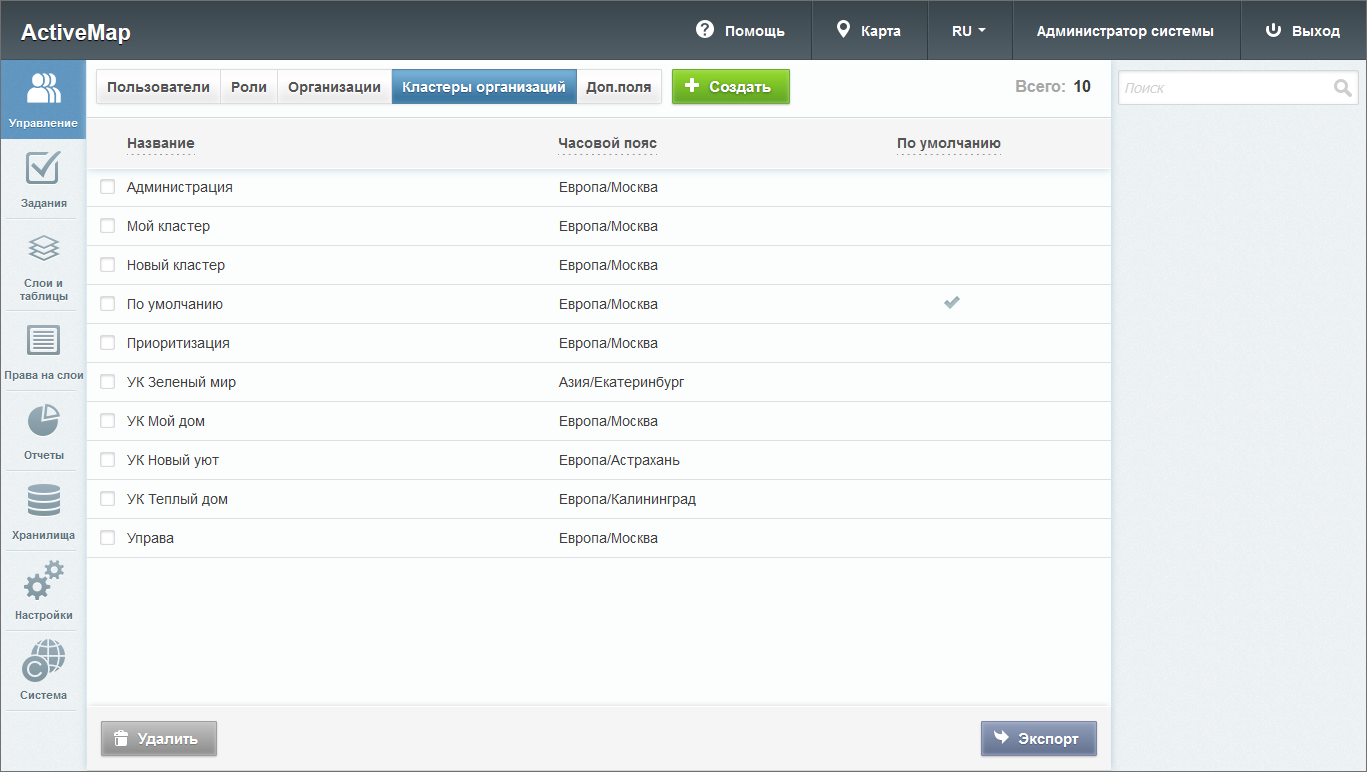Focus the Поиск search field
Screen dimensions: 1367x772
click(x=1225, y=88)
